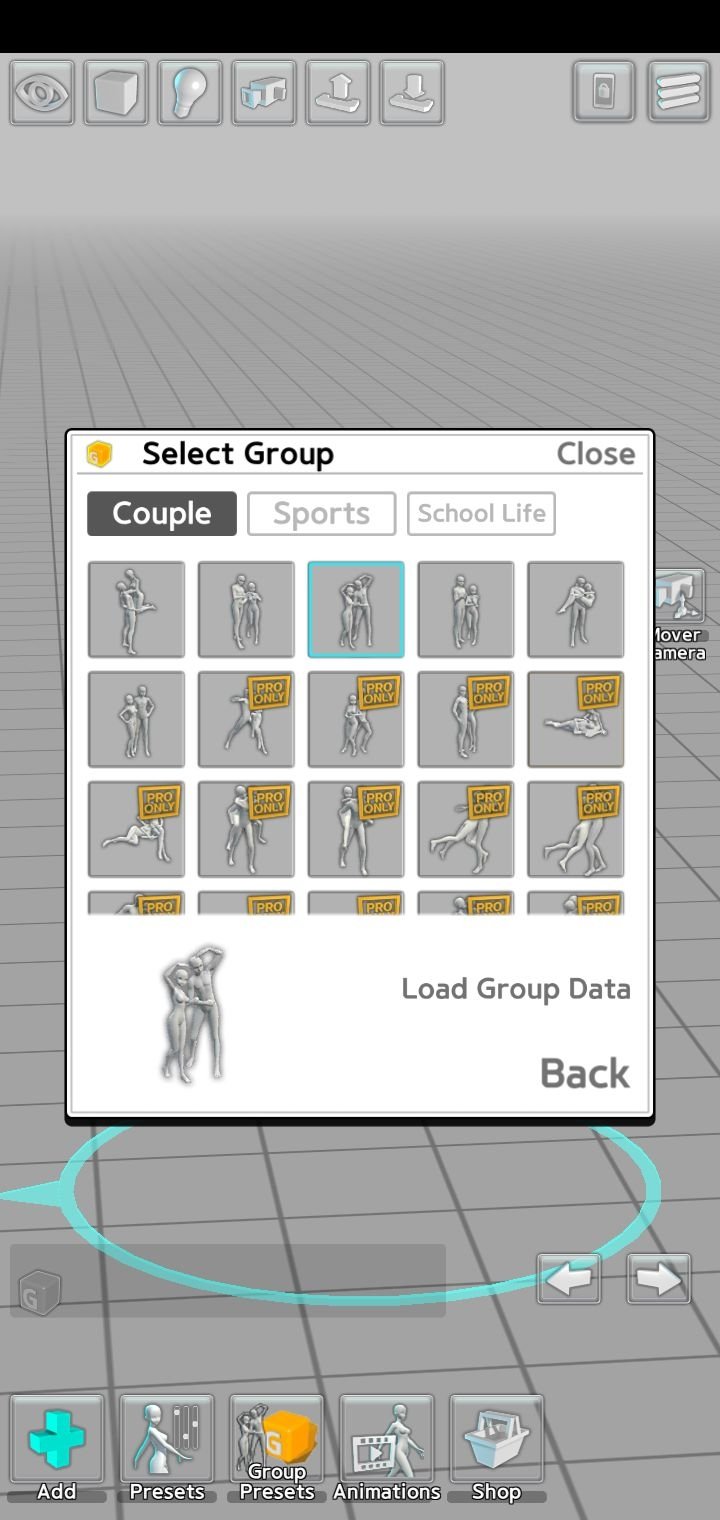Tap the right arrow button
The height and width of the screenshot is (1520, 720).
point(659,1279)
